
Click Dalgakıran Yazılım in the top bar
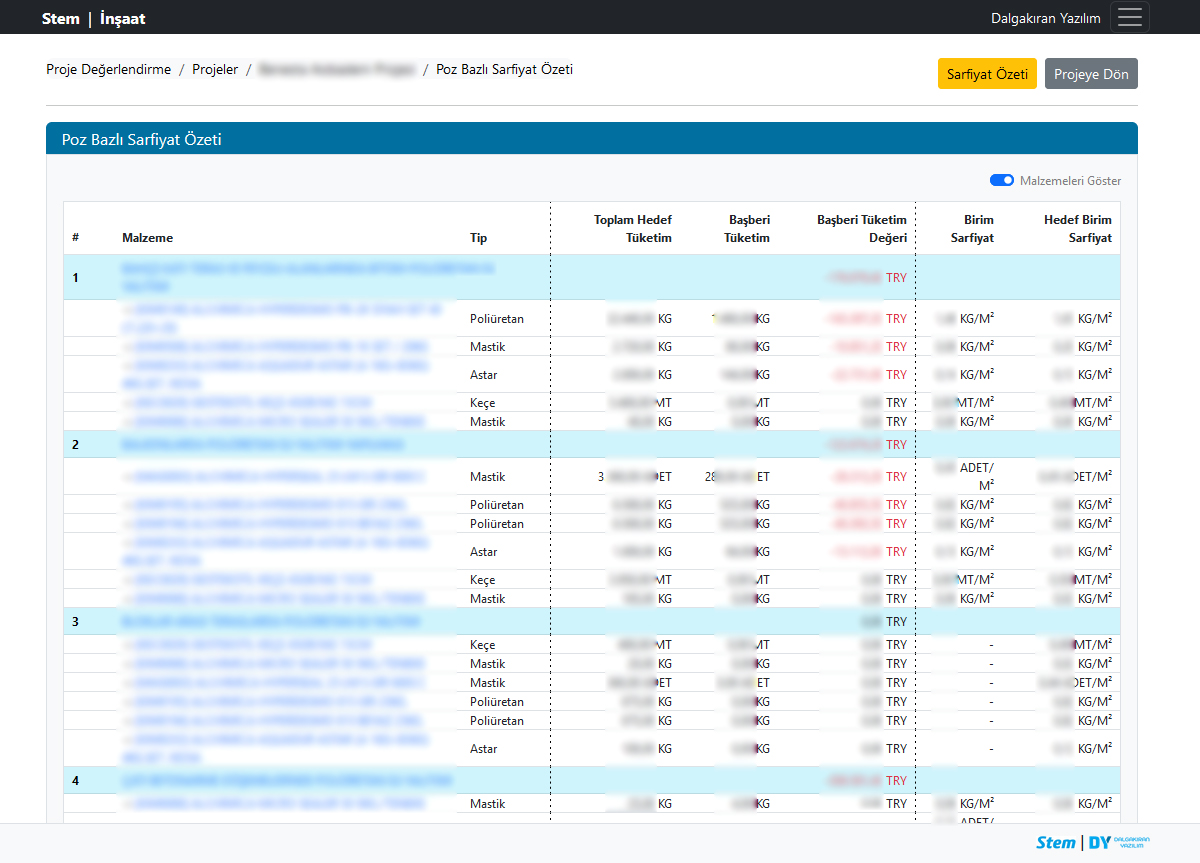[x=1045, y=18]
